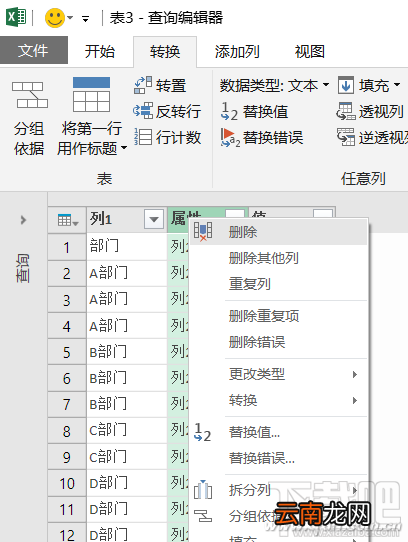The height and width of the screenshot is (542, 408).
Task: Expand the 更改类型 submenu arrow
Action: point(354,374)
